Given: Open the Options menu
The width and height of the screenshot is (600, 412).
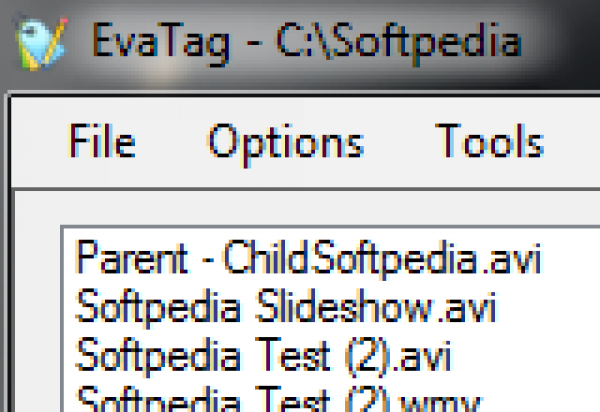Looking at the screenshot, I should 285,141.
